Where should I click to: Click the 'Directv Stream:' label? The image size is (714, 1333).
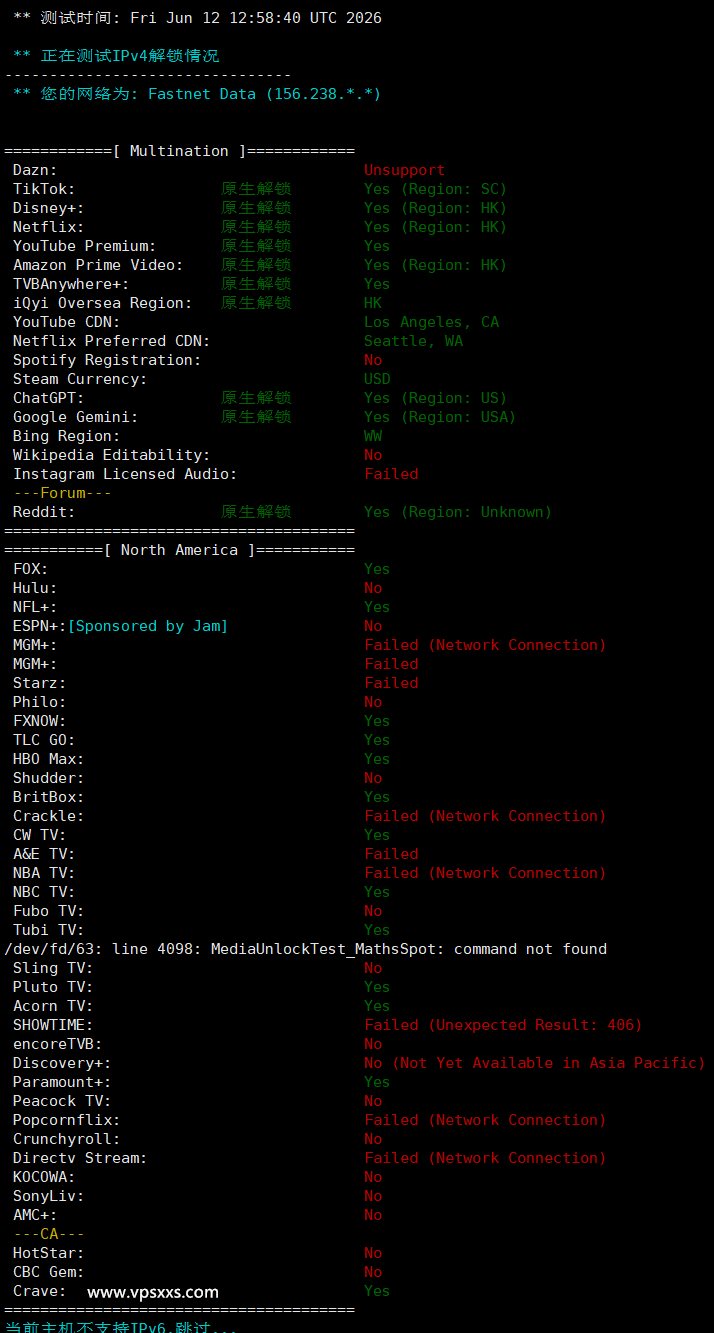(80, 1158)
